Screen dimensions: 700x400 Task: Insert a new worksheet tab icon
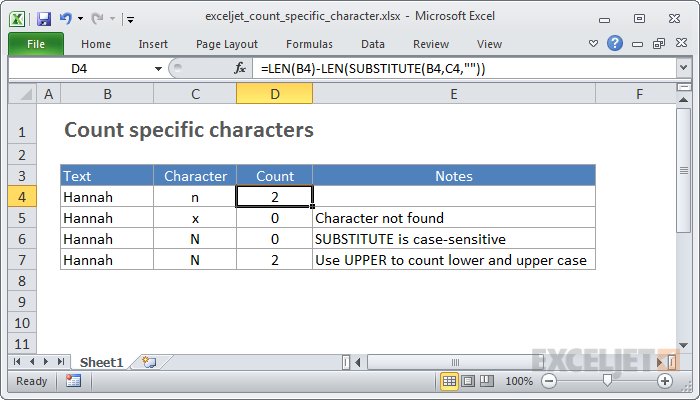(x=150, y=361)
